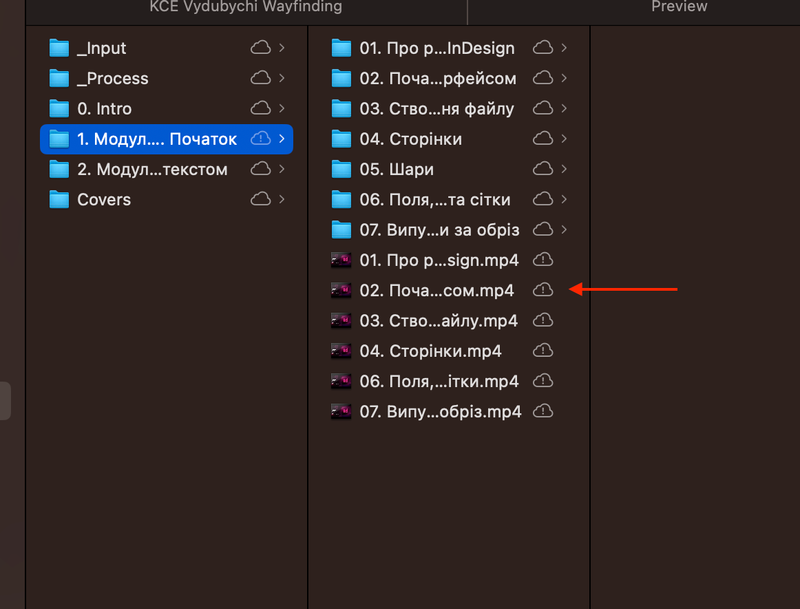Click cloud icon beside 01. Про р…InDesign folder

click(545, 47)
